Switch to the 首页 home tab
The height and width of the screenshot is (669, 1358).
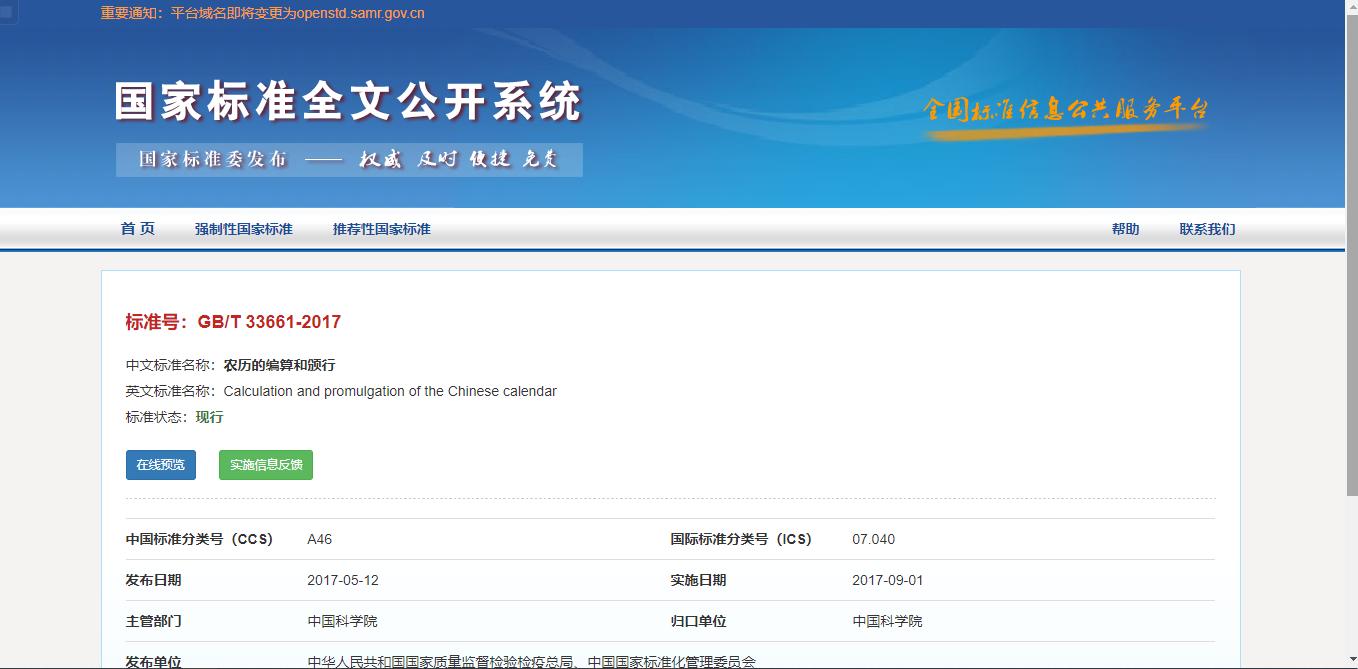point(136,229)
